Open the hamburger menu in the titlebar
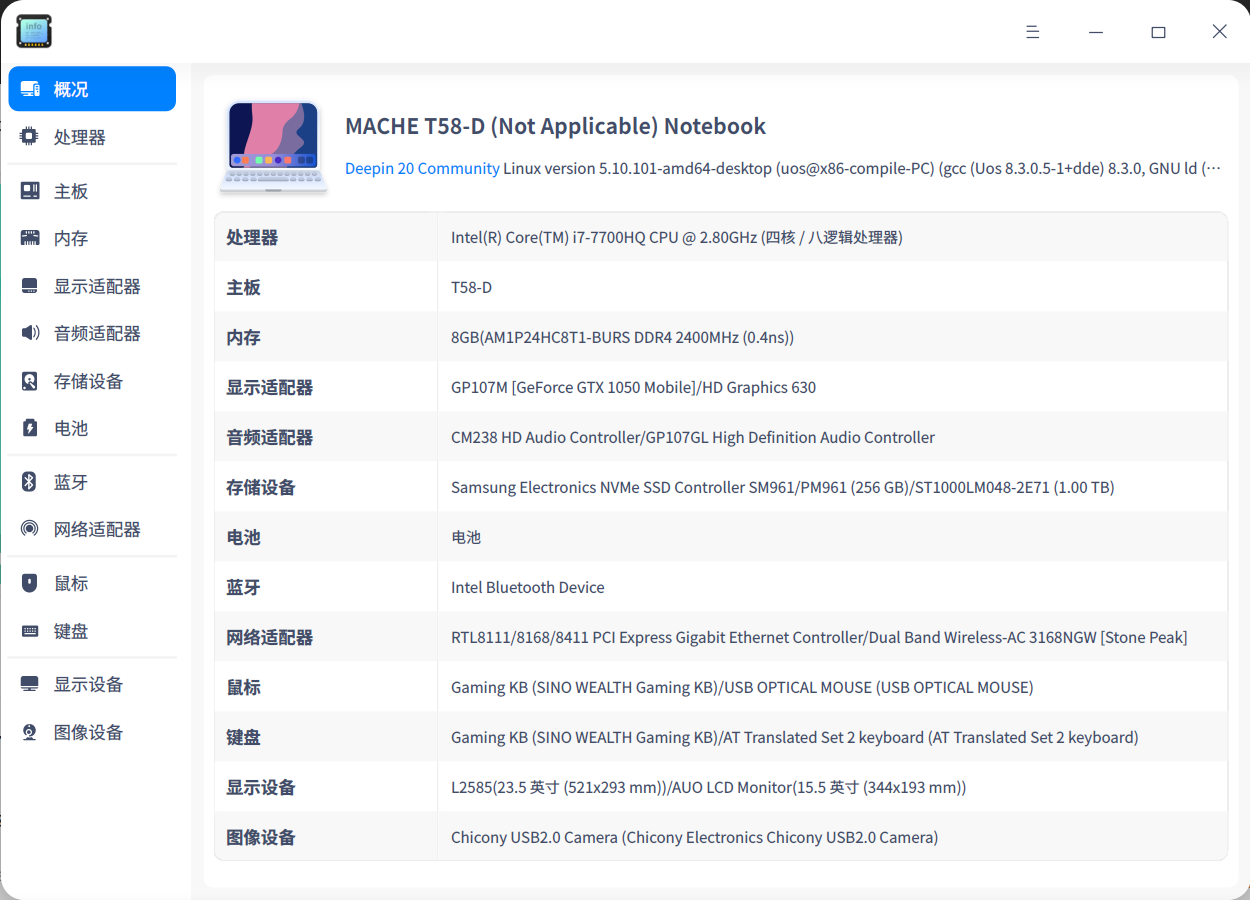This screenshot has width=1250, height=900. (1032, 31)
